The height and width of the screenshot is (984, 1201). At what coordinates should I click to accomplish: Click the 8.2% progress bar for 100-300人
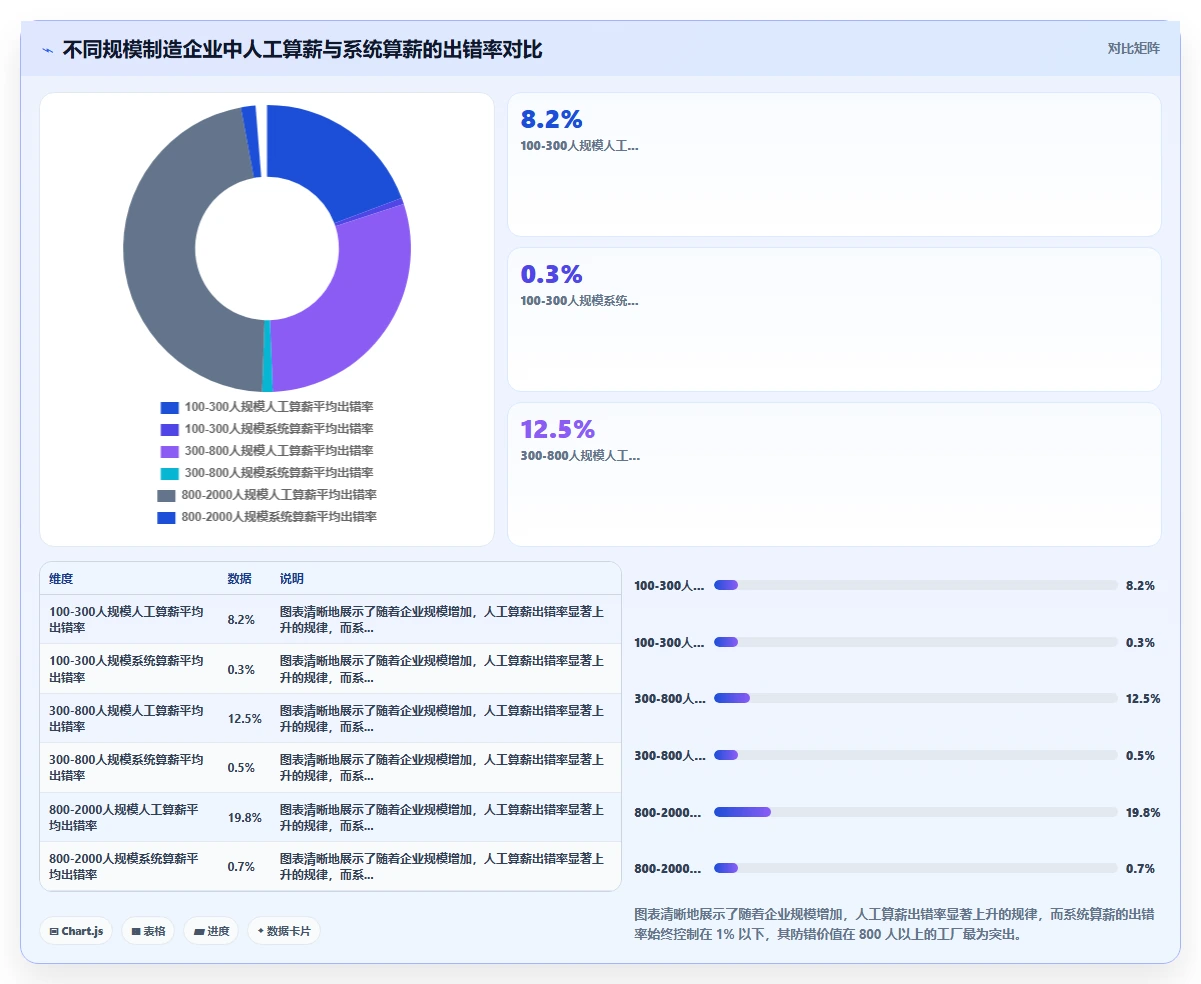[x=915, y=585]
